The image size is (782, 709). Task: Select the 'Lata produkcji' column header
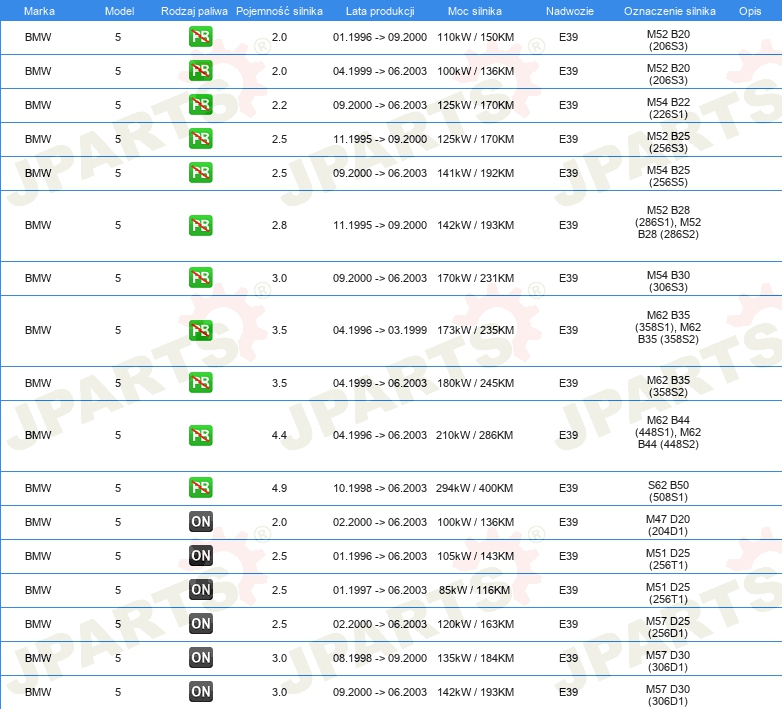coord(380,10)
